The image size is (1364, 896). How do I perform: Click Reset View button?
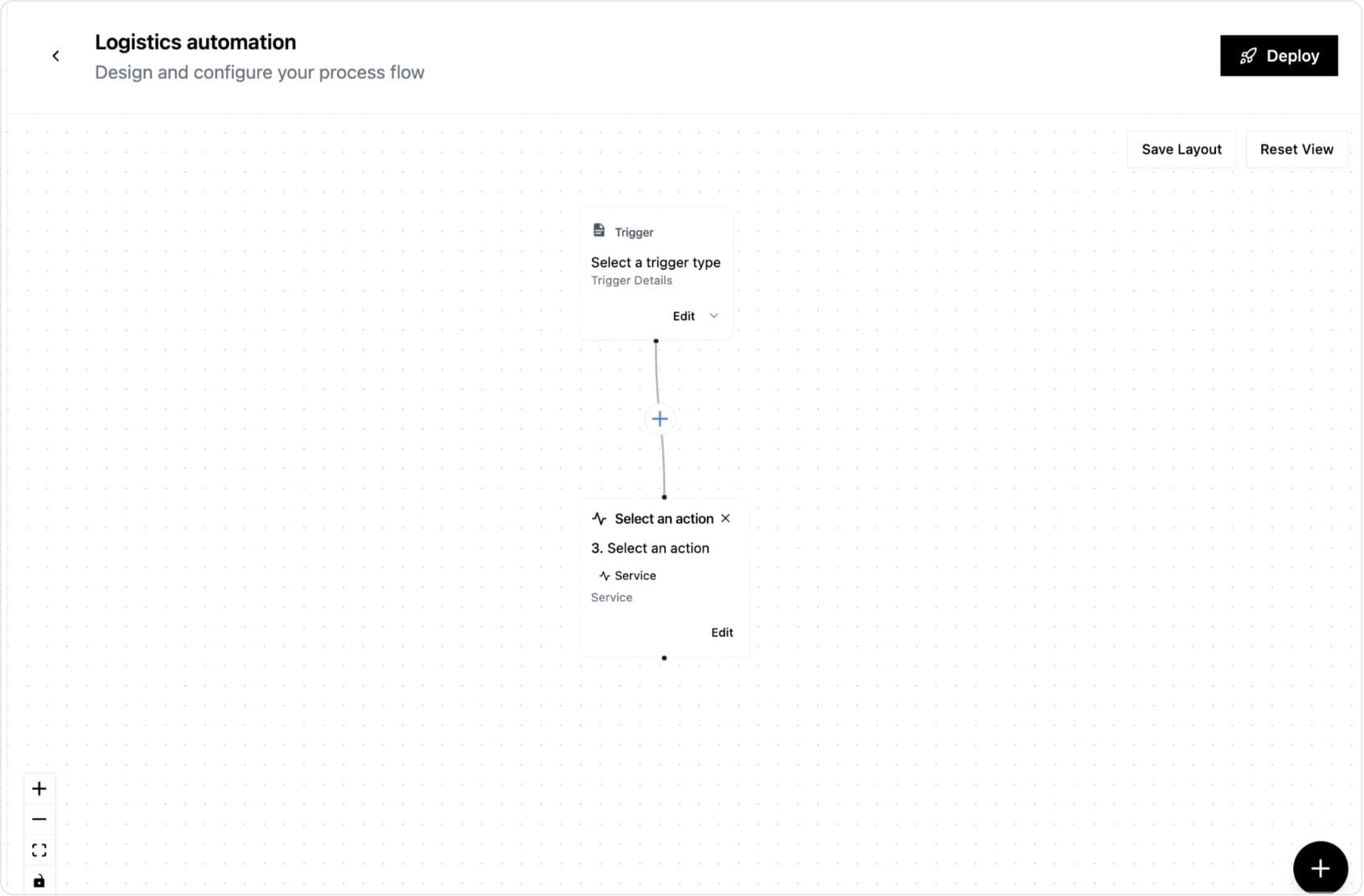click(1296, 150)
